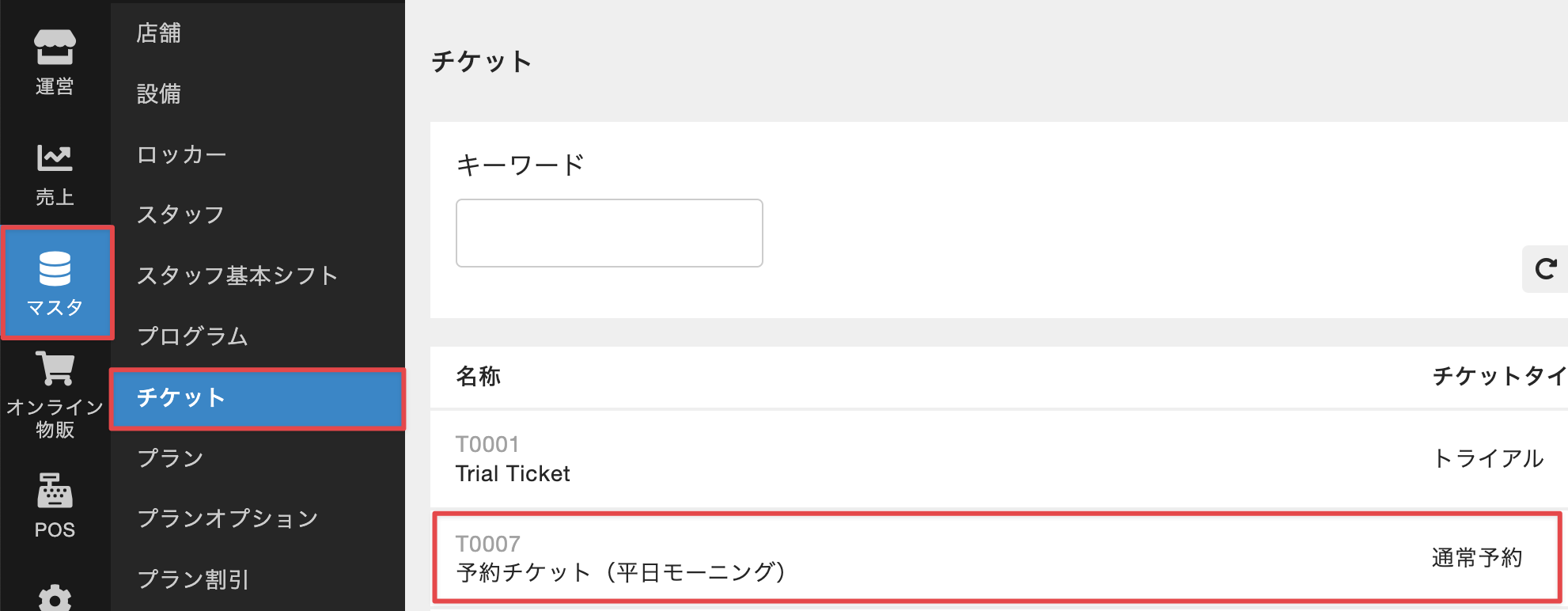Open the プラン menu entry
This screenshot has height=611, width=1568.
point(170,458)
